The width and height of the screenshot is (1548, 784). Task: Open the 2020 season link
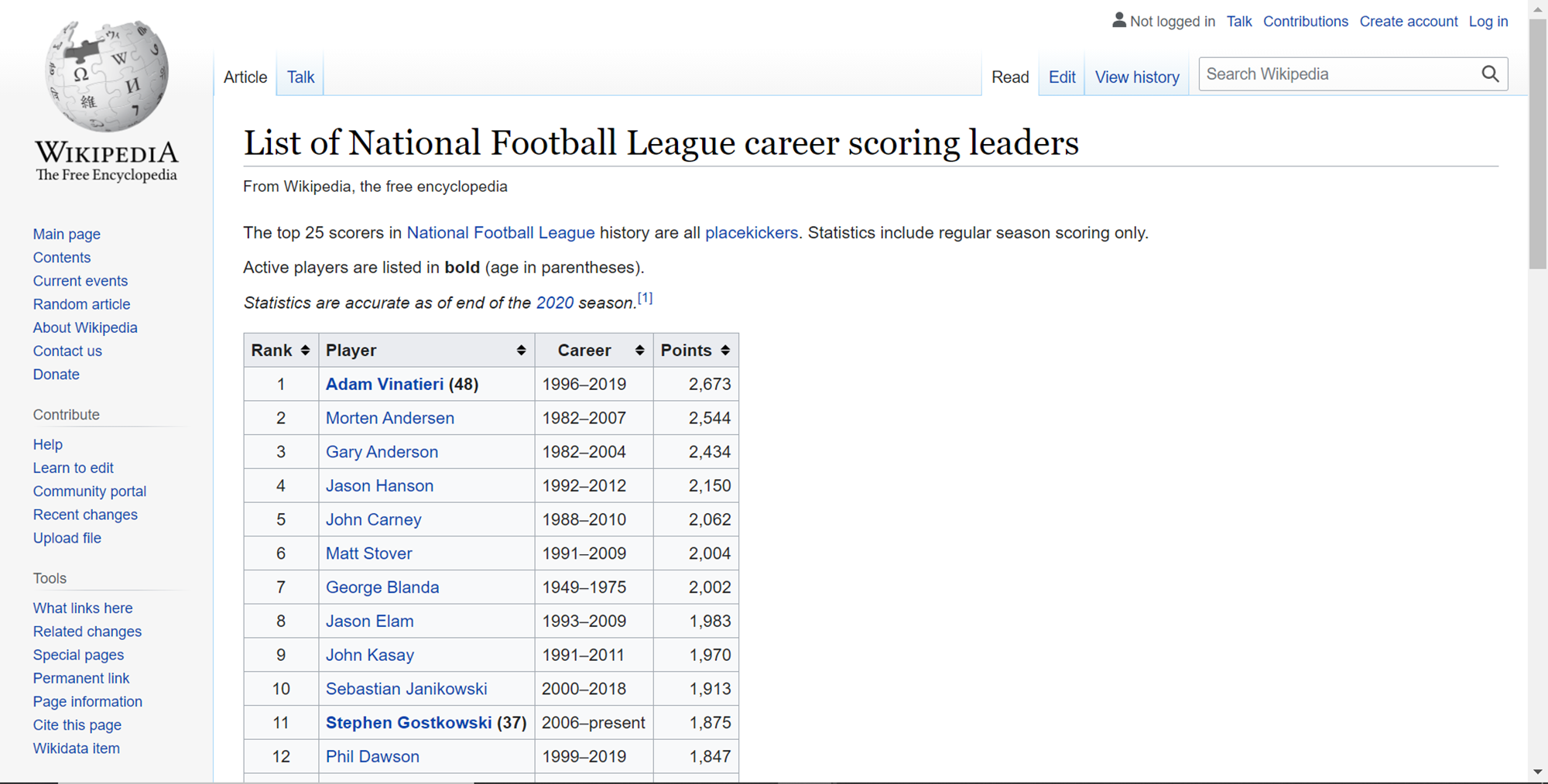pos(555,303)
